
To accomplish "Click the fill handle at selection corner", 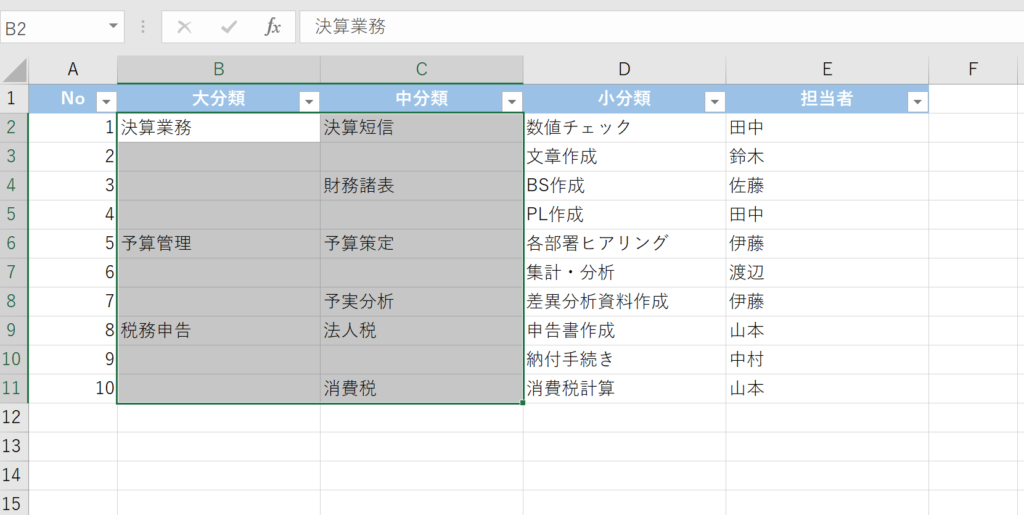I will pos(522,403).
